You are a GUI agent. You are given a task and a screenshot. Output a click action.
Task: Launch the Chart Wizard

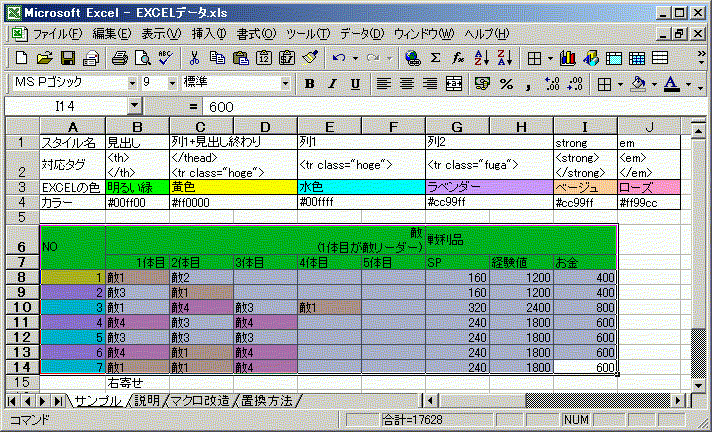pos(568,58)
